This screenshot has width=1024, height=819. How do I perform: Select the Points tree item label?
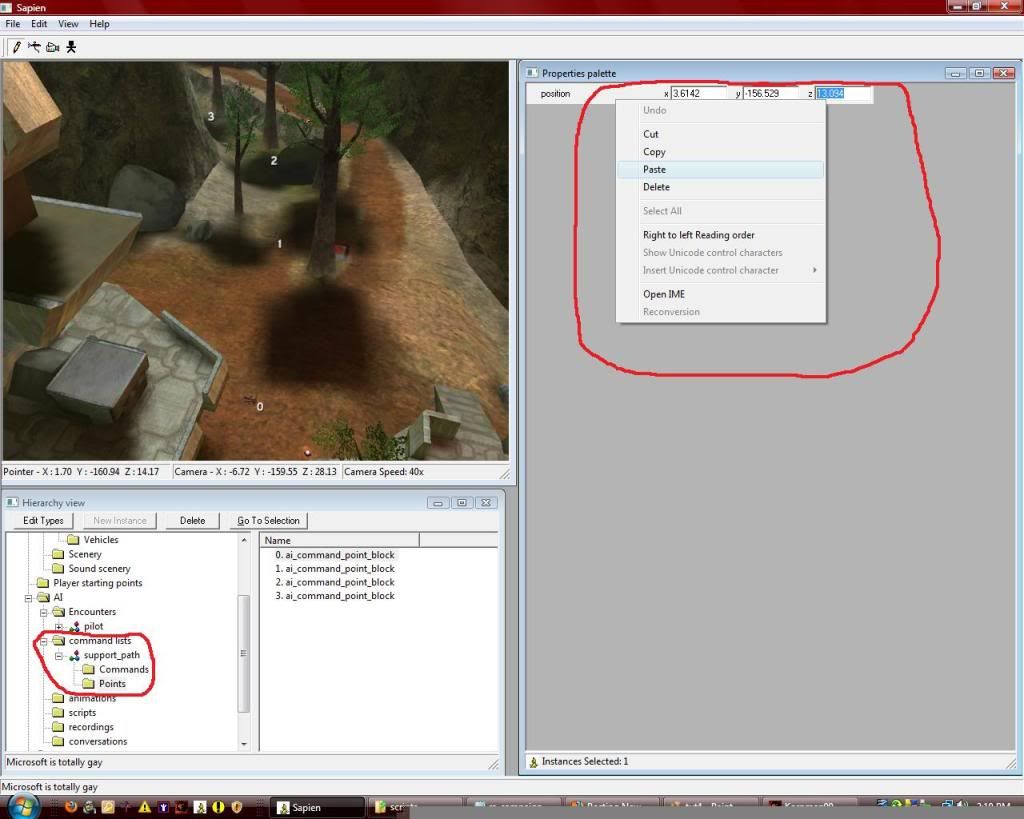112,684
